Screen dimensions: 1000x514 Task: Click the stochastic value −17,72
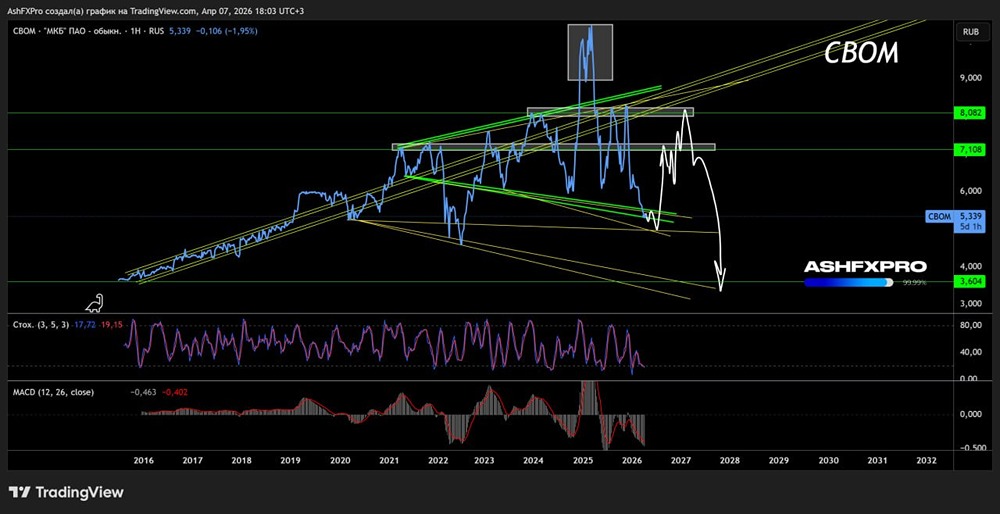(x=84, y=325)
